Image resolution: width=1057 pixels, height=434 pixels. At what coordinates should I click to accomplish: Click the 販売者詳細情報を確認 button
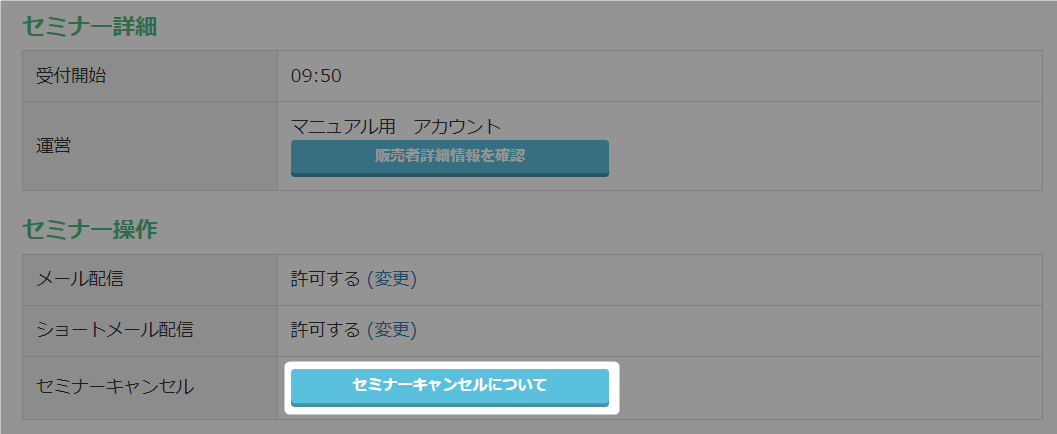tap(449, 157)
